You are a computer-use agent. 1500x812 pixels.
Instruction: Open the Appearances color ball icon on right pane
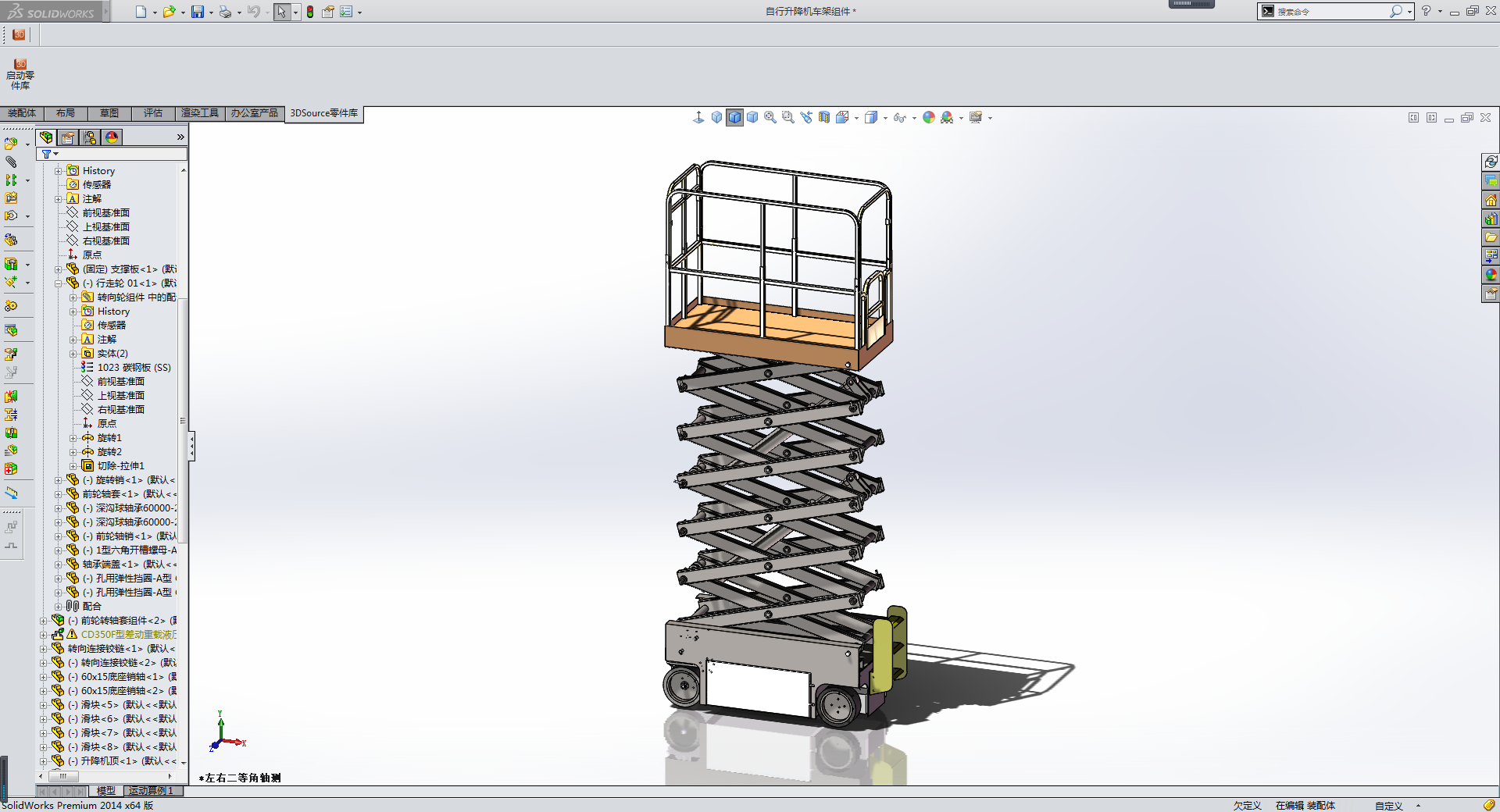[x=1491, y=275]
